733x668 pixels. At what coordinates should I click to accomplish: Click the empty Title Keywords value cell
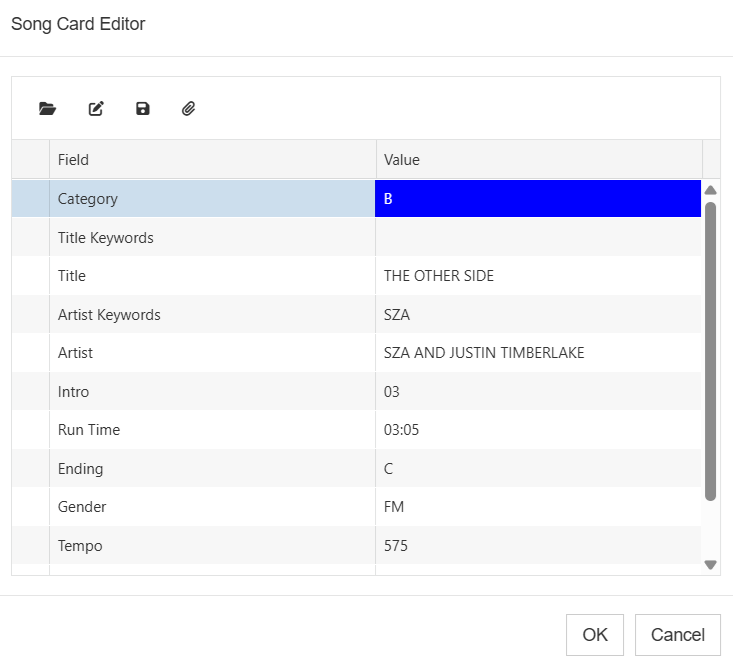pyautogui.click(x=538, y=237)
